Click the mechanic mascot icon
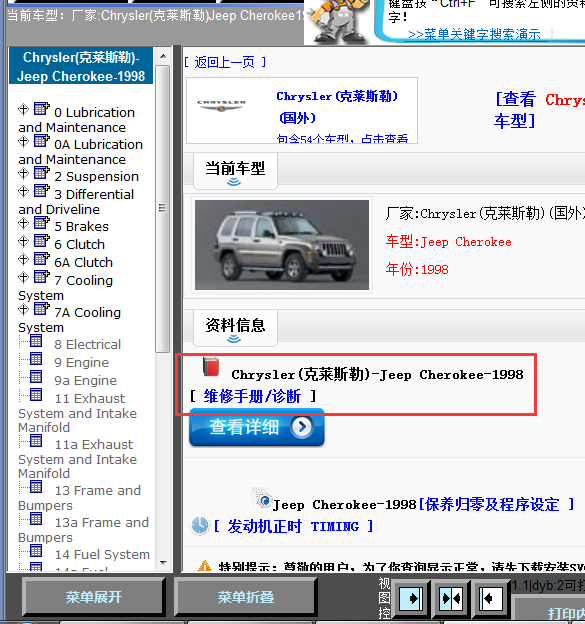This screenshot has height=624, width=585. point(339,21)
